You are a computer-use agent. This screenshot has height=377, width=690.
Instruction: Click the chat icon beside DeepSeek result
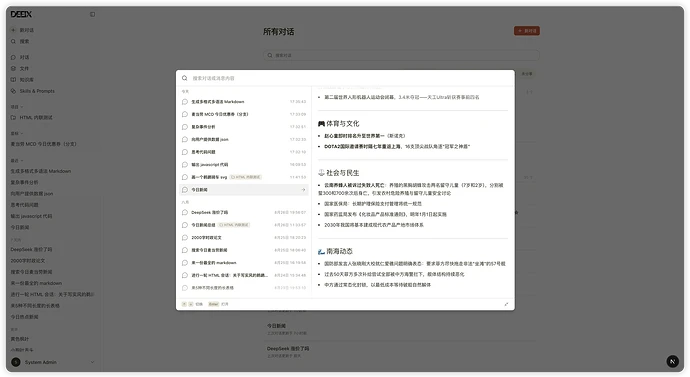[185, 212]
